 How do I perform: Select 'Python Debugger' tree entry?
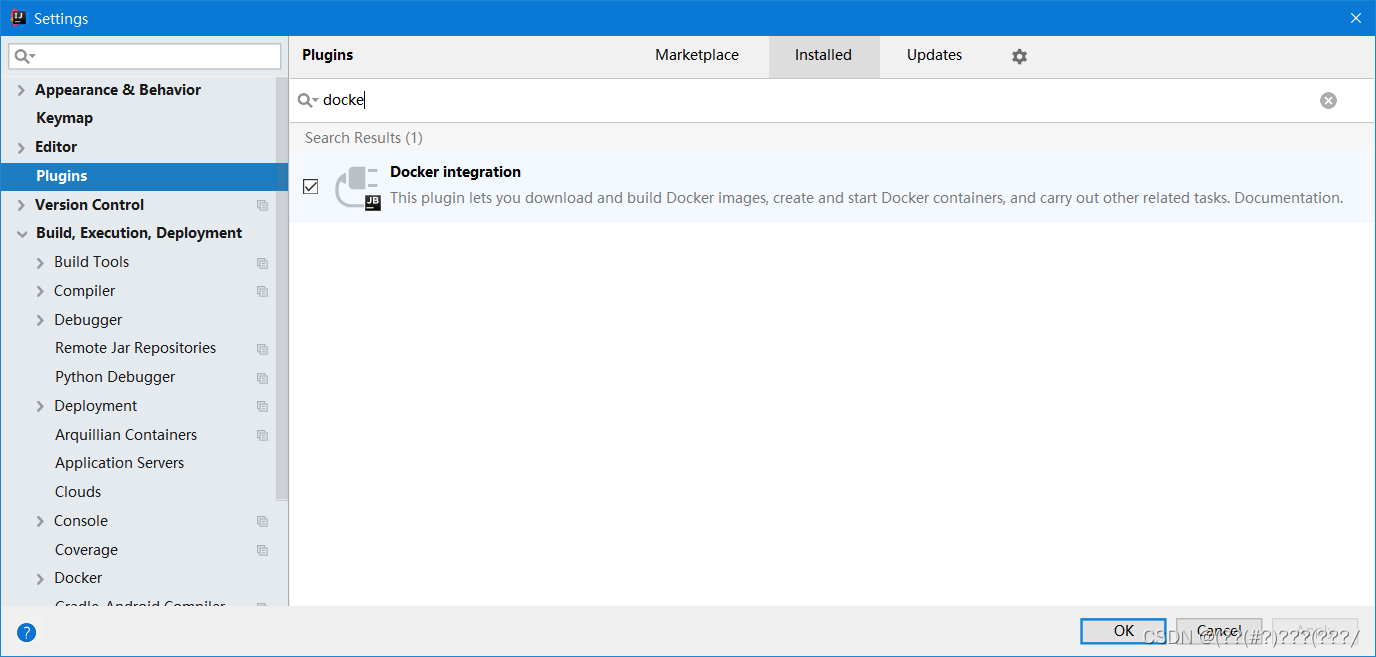(115, 377)
